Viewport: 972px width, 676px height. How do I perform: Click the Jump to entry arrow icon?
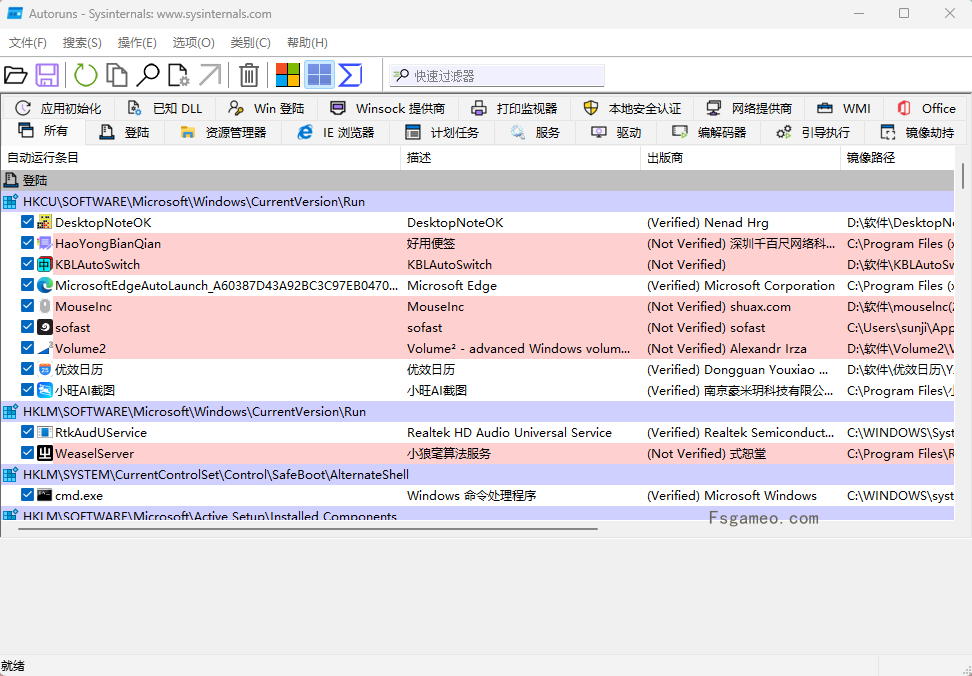(x=210, y=76)
